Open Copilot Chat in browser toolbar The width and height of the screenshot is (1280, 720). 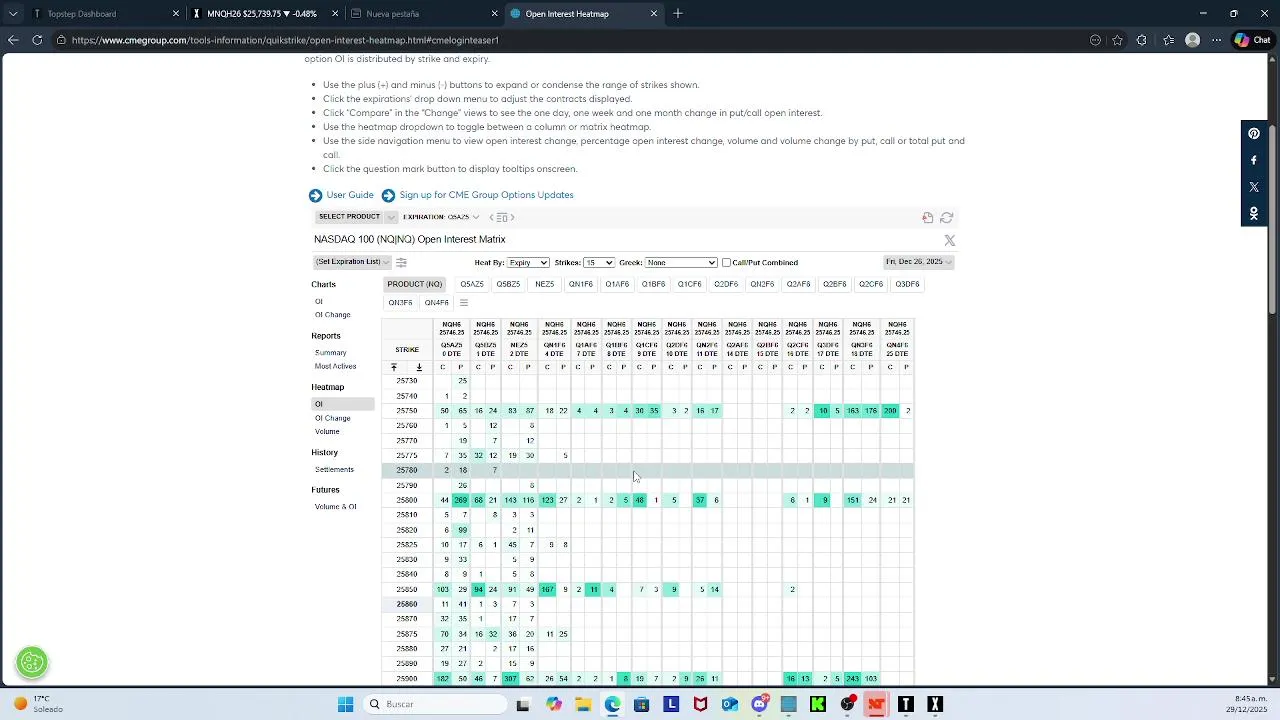(x=1252, y=40)
